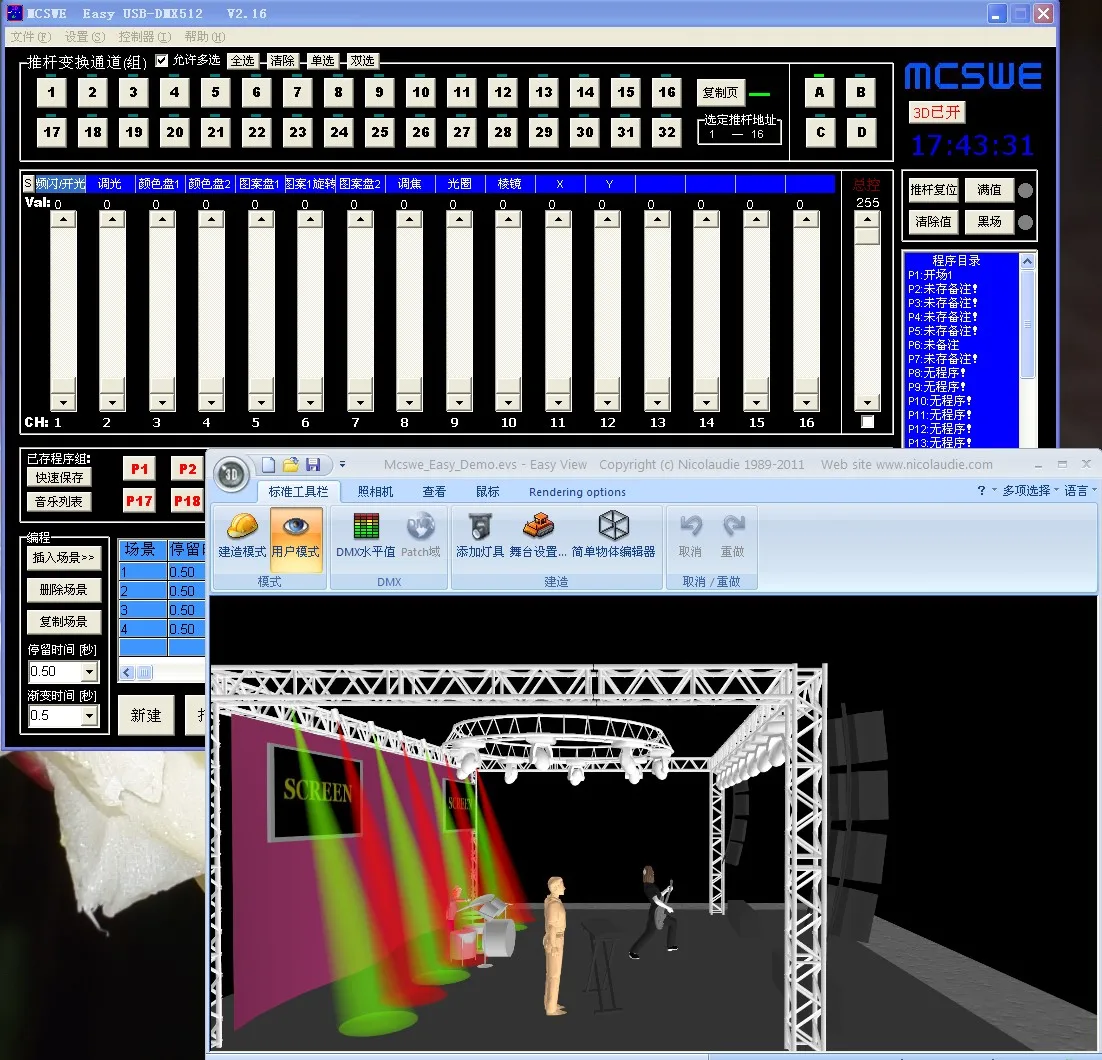This screenshot has width=1102, height=1060.
Task: Click the Redo (重做) arrow icon
Action: [x=732, y=526]
